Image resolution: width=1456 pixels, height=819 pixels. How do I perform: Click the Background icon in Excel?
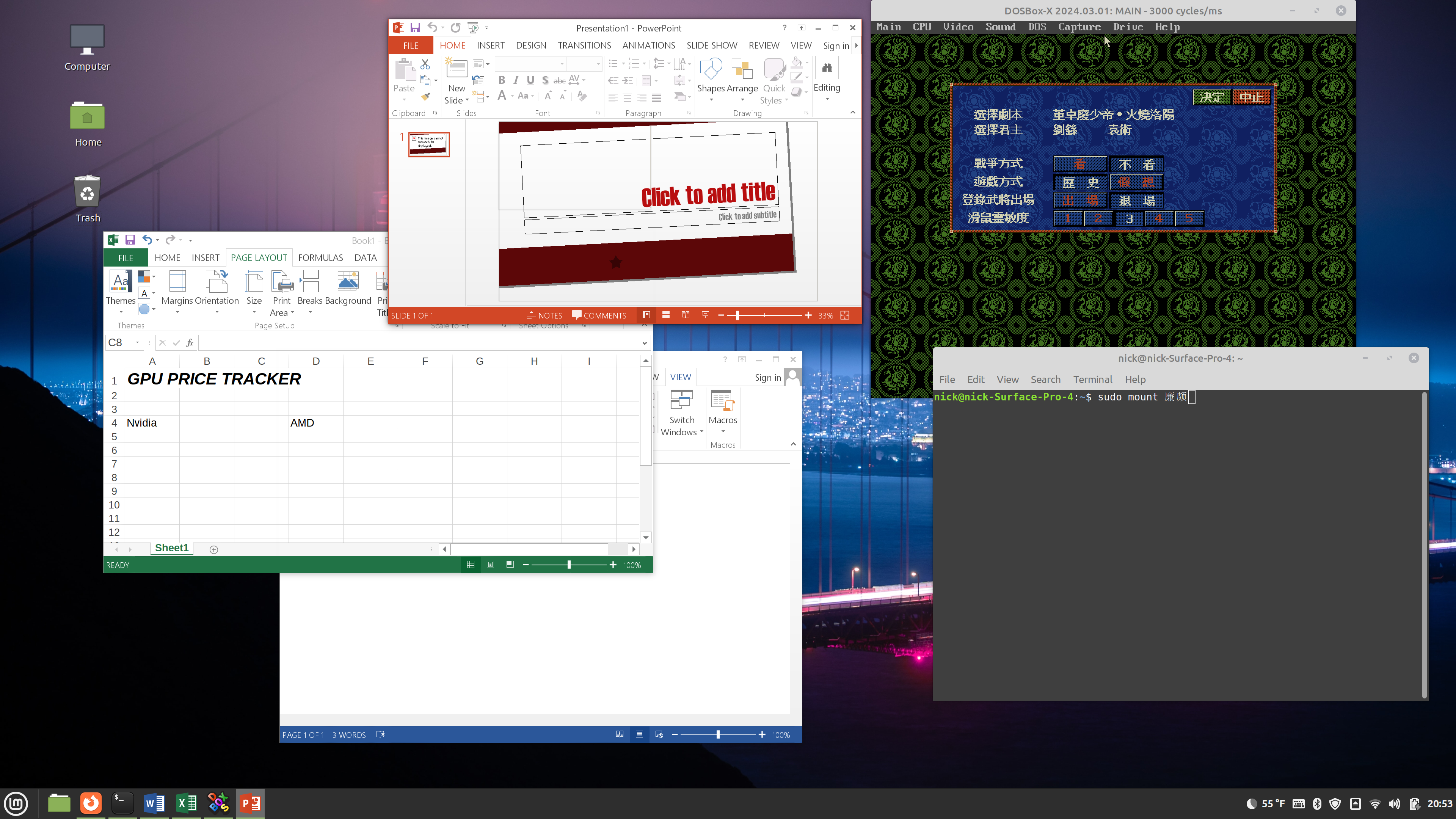[348, 281]
